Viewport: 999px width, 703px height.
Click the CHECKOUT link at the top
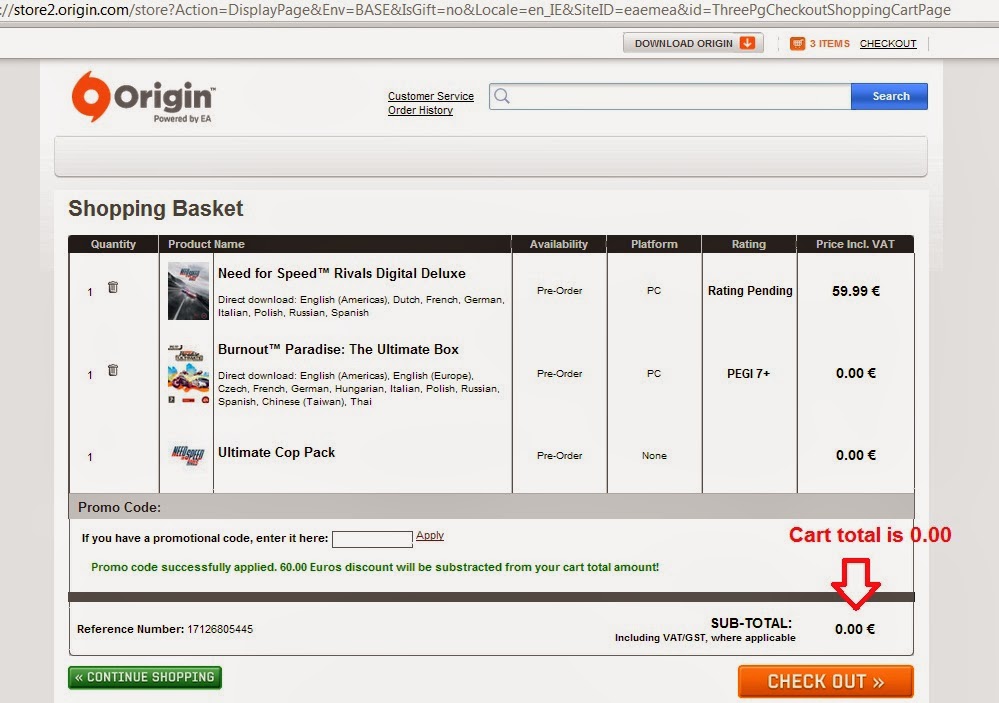(x=888, y=43)
